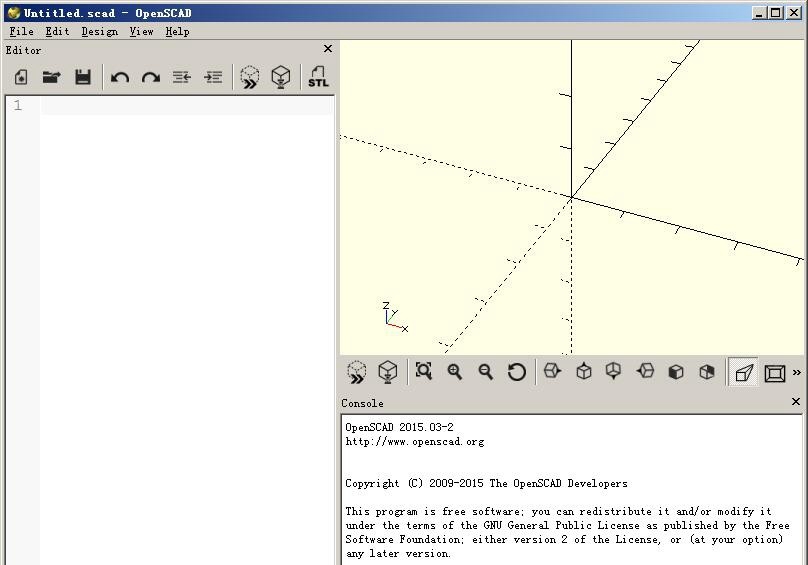The height and width of the screenshot is (565, 808).
Task: Expand the viewport toolbar overflow chevron
Action: pyautogui.click(x=797, y=372)
